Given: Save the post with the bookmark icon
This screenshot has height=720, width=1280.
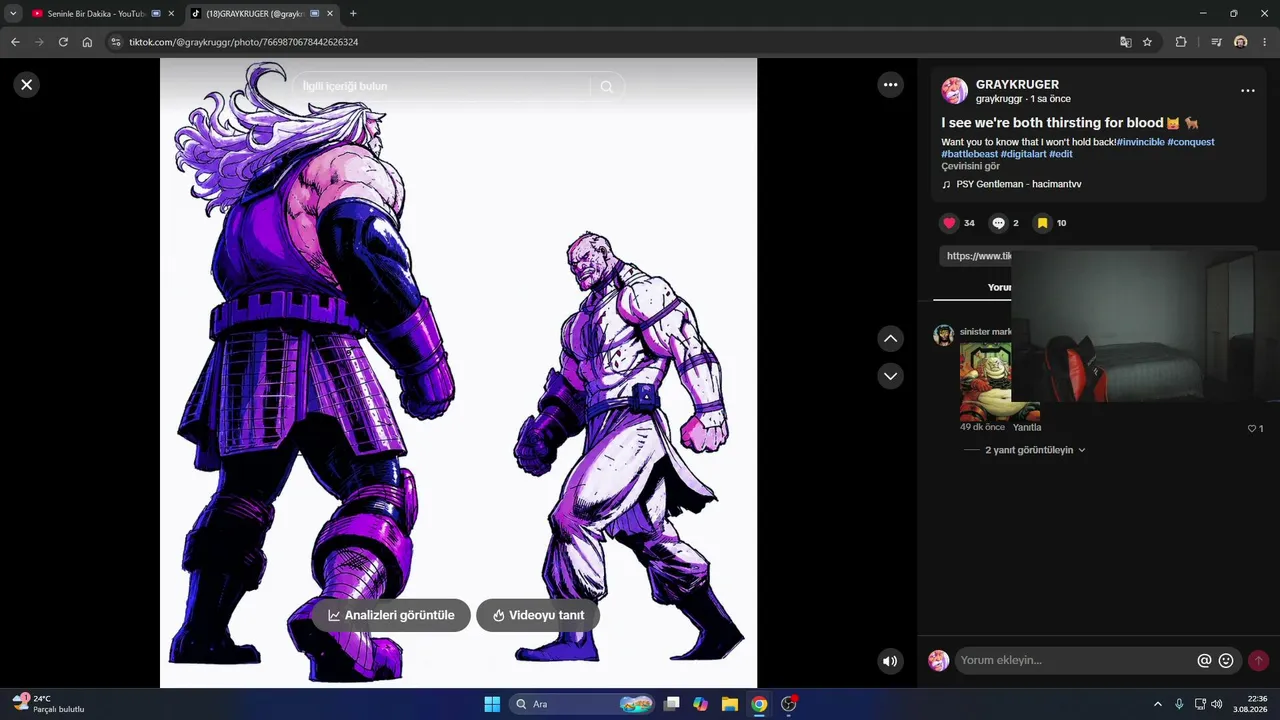Looking at the screenshot, I should (x=1042, y=223).
